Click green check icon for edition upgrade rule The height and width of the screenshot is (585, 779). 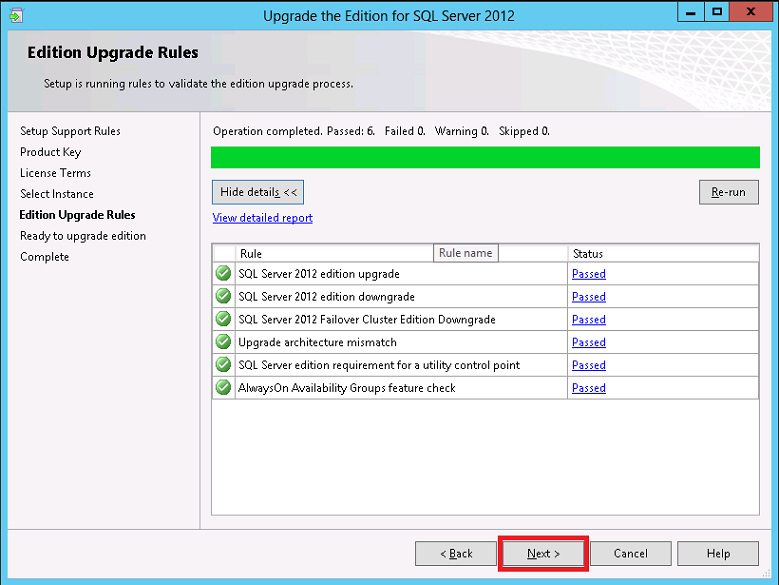(x=224, y=273)
